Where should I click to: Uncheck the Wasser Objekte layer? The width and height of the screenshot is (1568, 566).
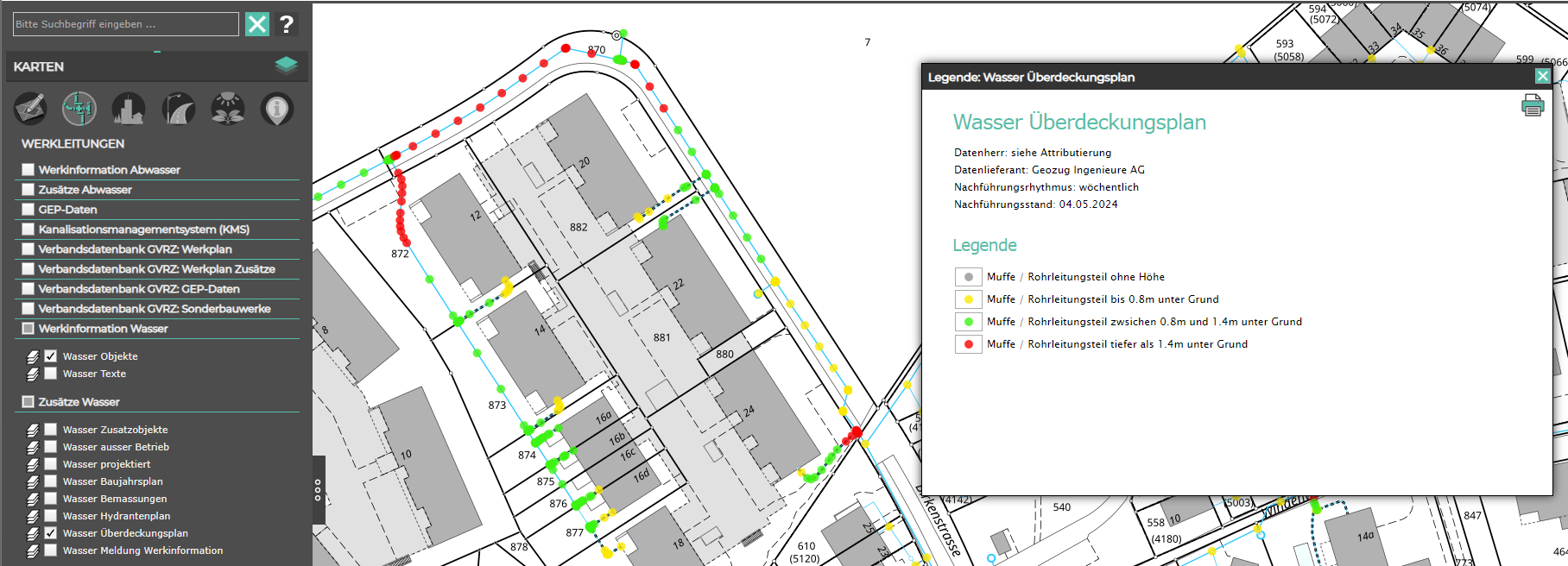51,356
